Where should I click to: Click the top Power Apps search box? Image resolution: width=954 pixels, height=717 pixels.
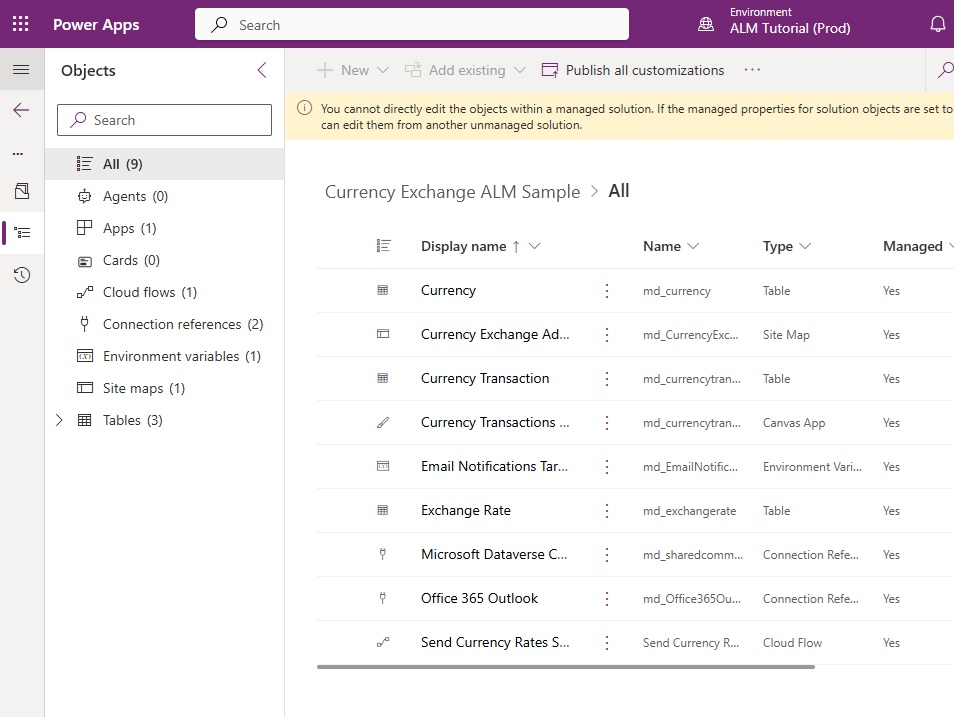(x=412, y=24)
